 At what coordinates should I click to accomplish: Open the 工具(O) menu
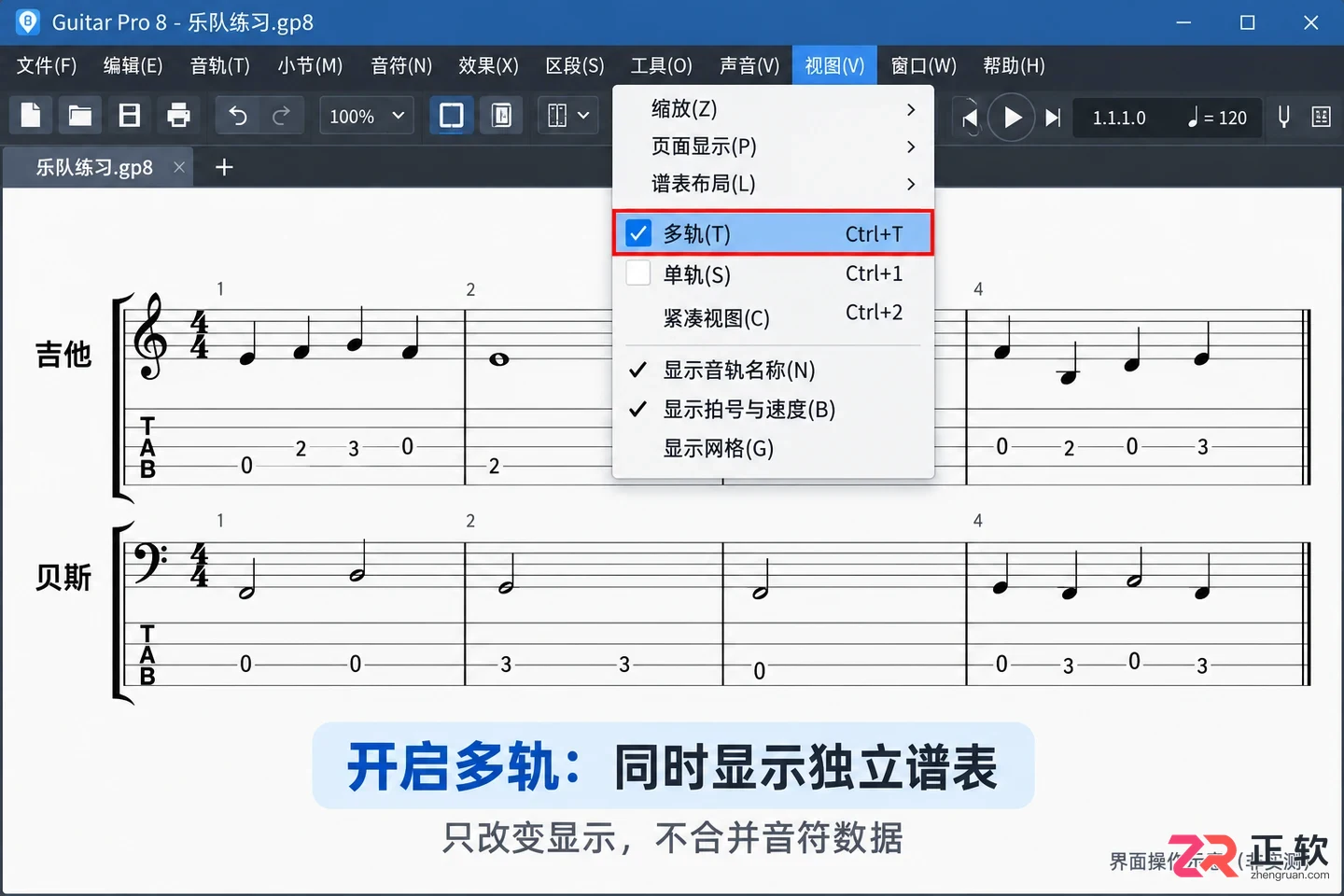(662, 65)
